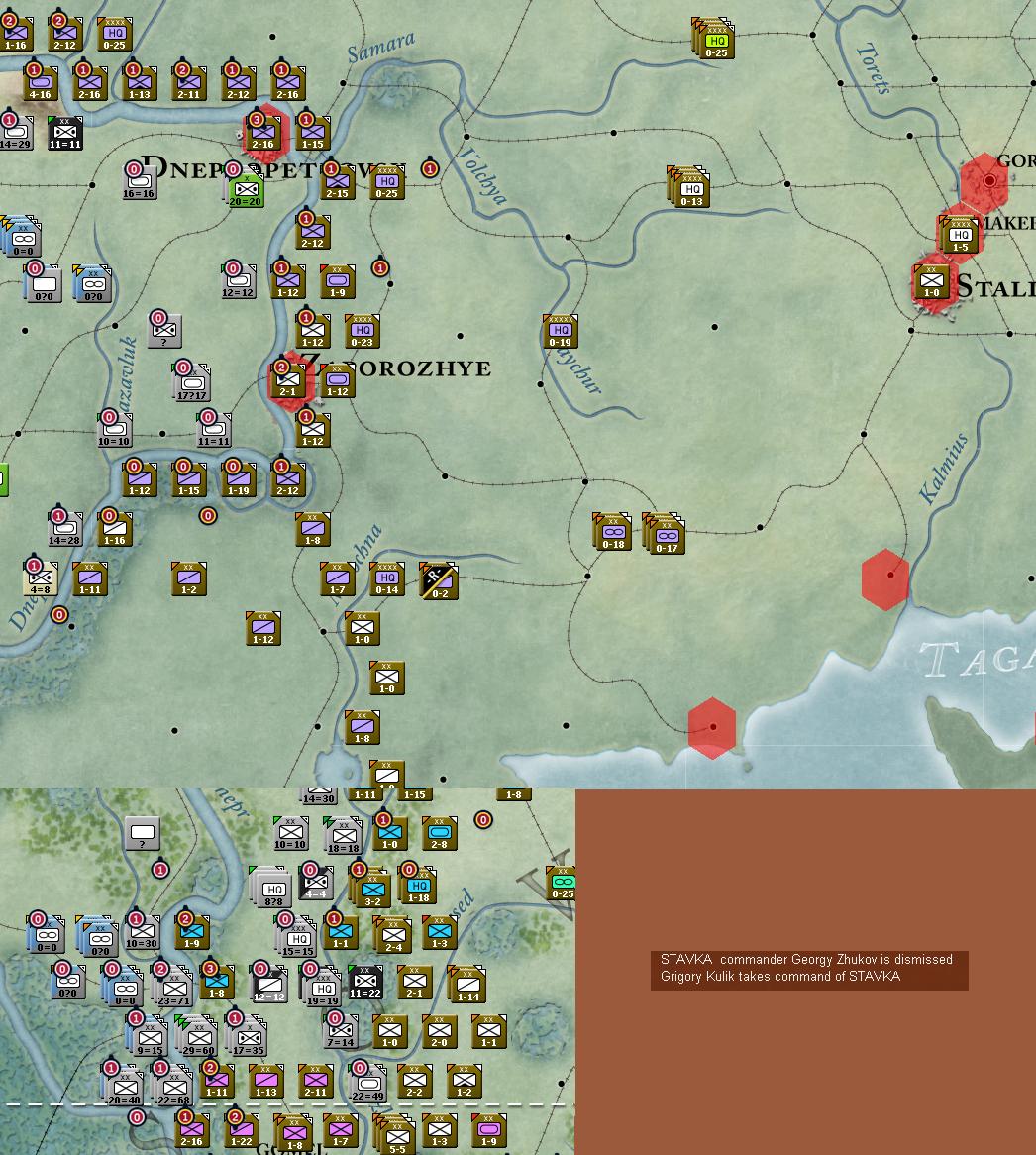Select the 29=60 counter stack
This screenshot has width=1036, height=1155.
pos(198,1039)
